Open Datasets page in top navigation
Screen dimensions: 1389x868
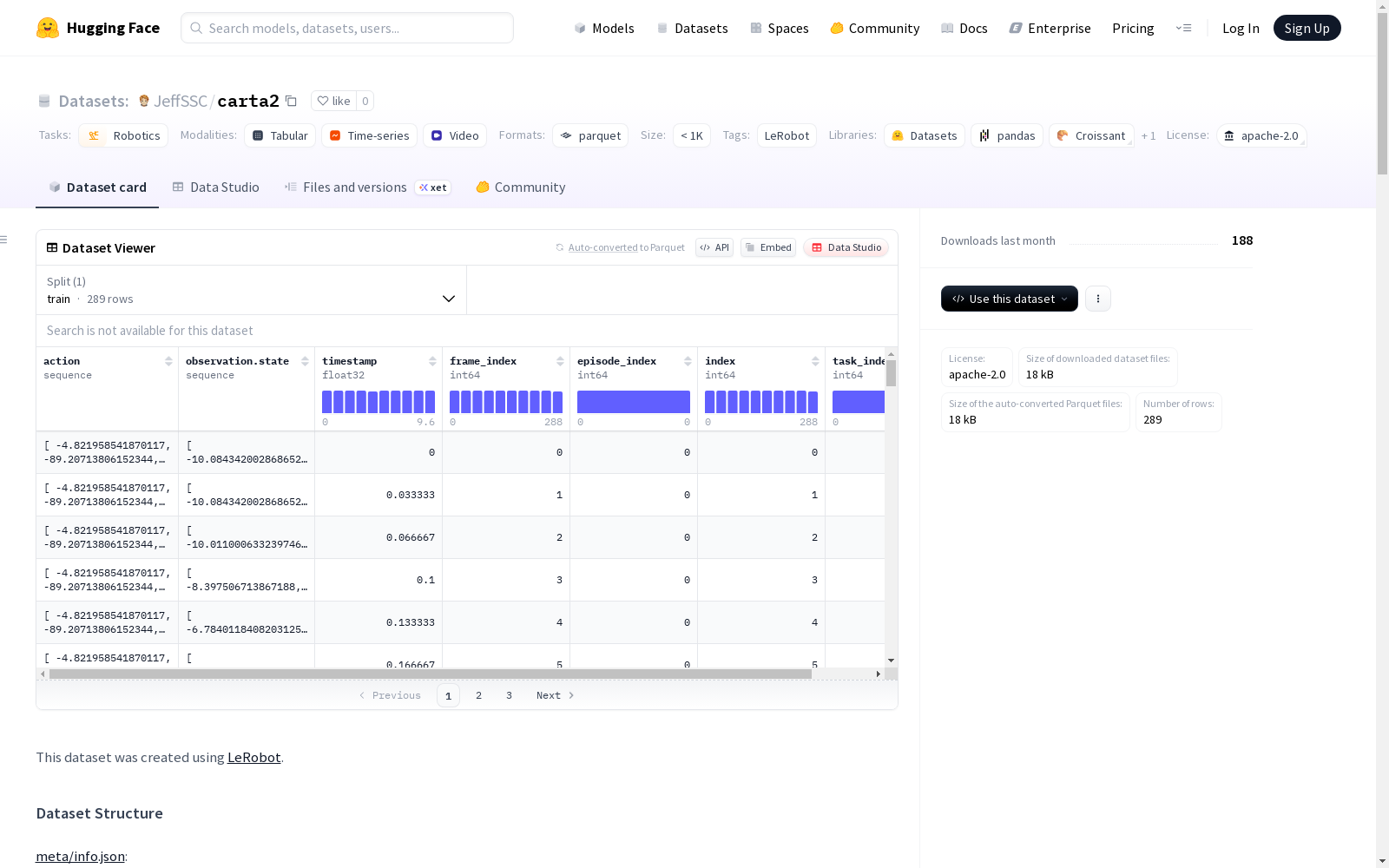[x=692, y=28]
